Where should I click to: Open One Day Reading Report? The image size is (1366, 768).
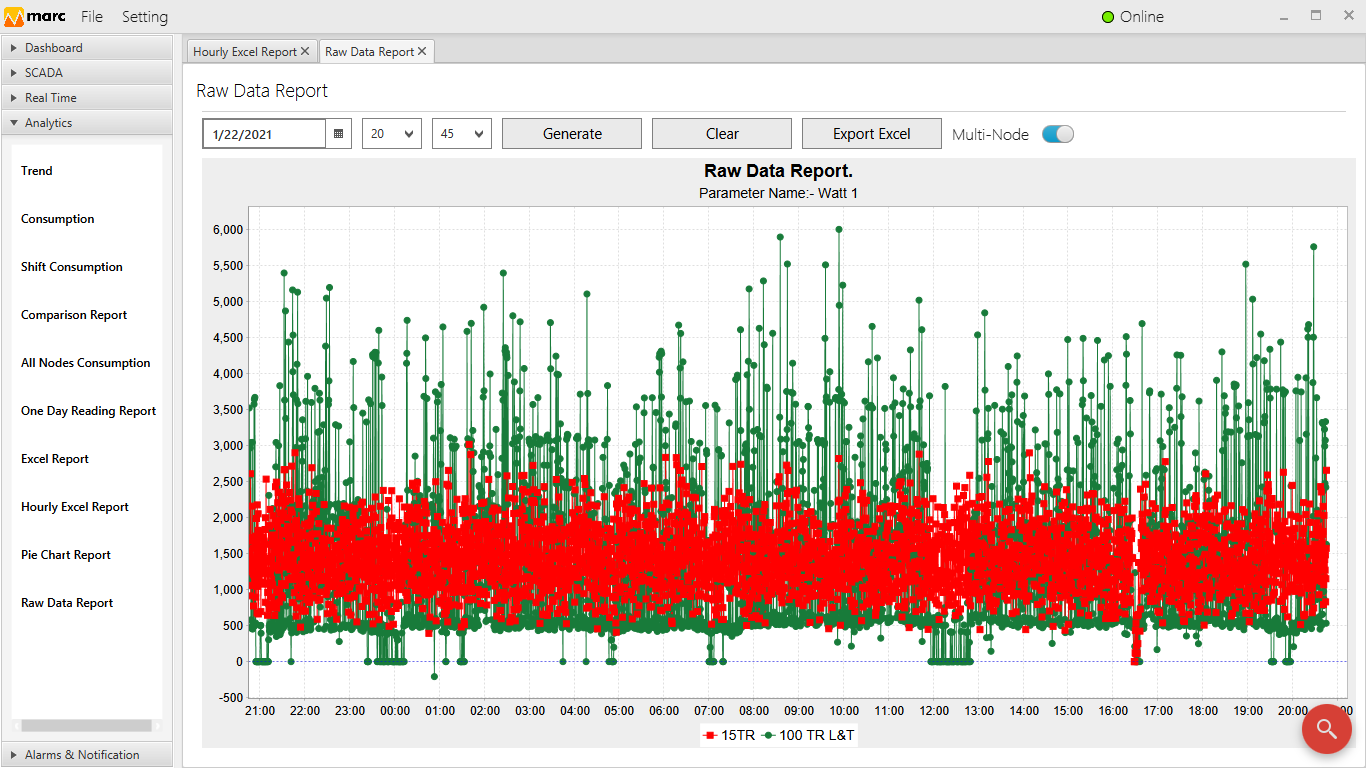coord(89,411)
